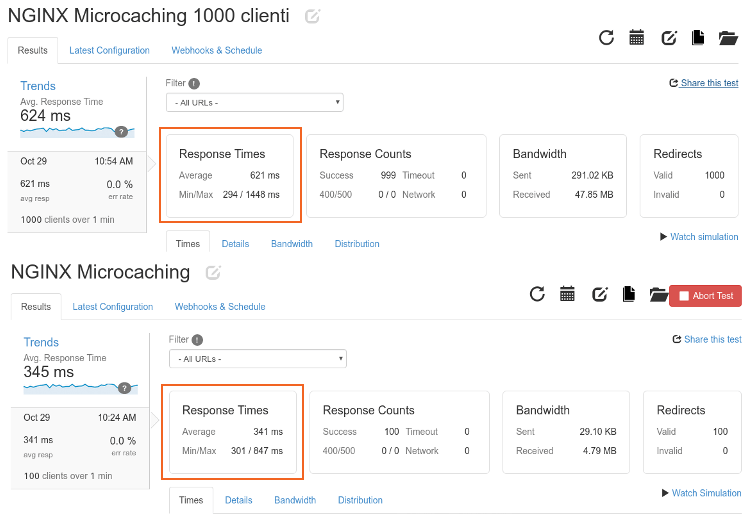This screenshot has width=749, height=514.
Task: Switch to the upper Details tab
Action: (235, 244)
